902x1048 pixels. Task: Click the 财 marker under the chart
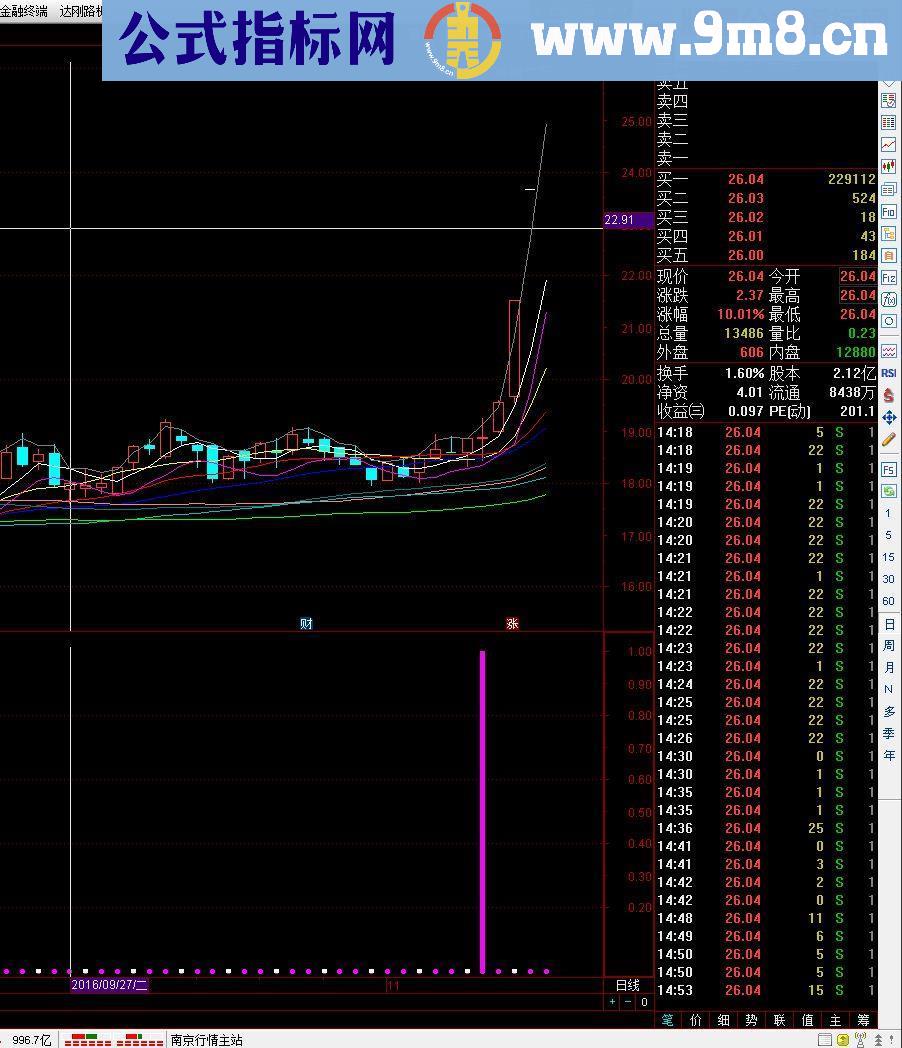(306, 623)
